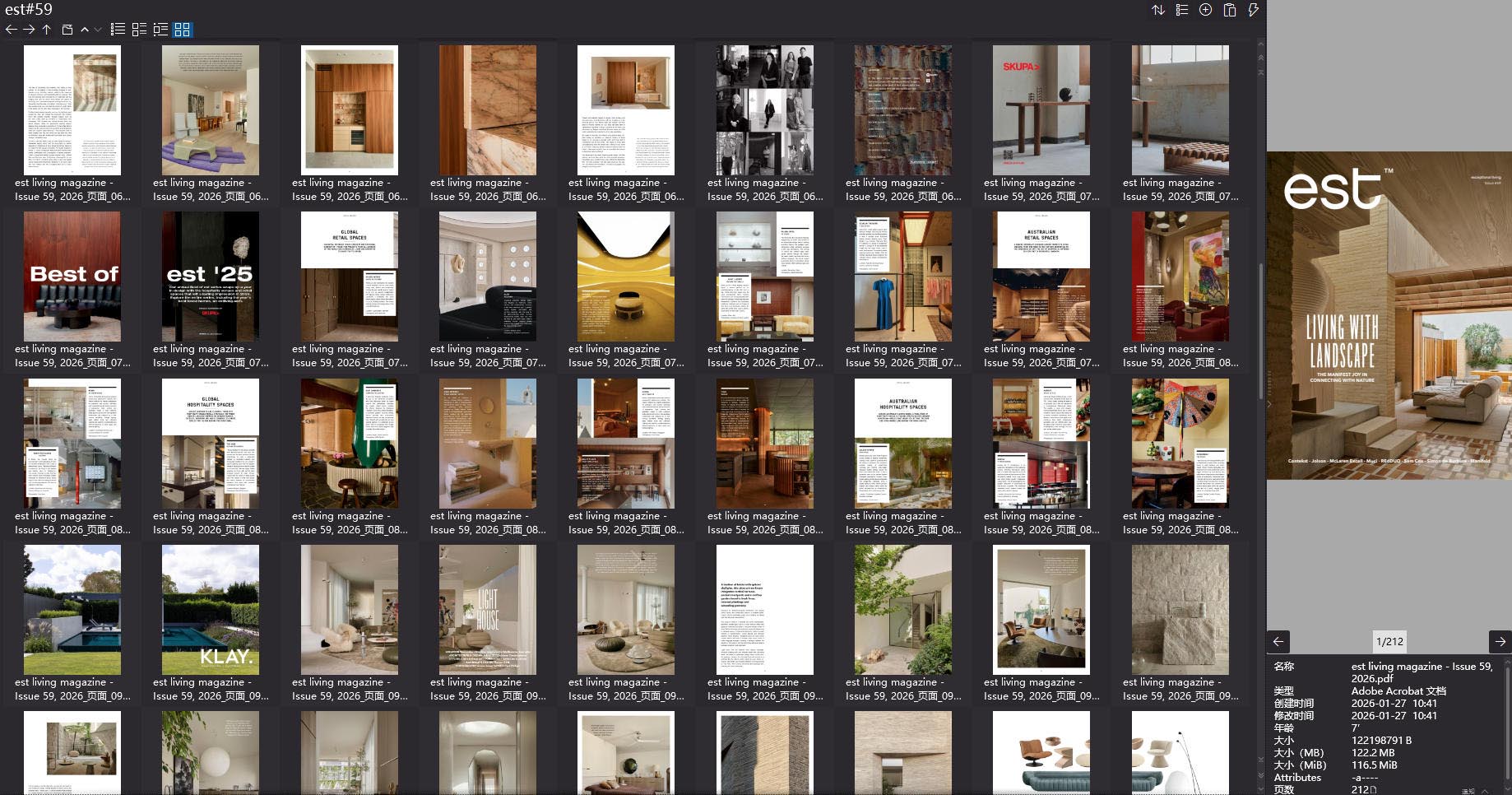Expand the up chevron next to folder icon
1512x795 pixels.
click(x=85, y=30)
